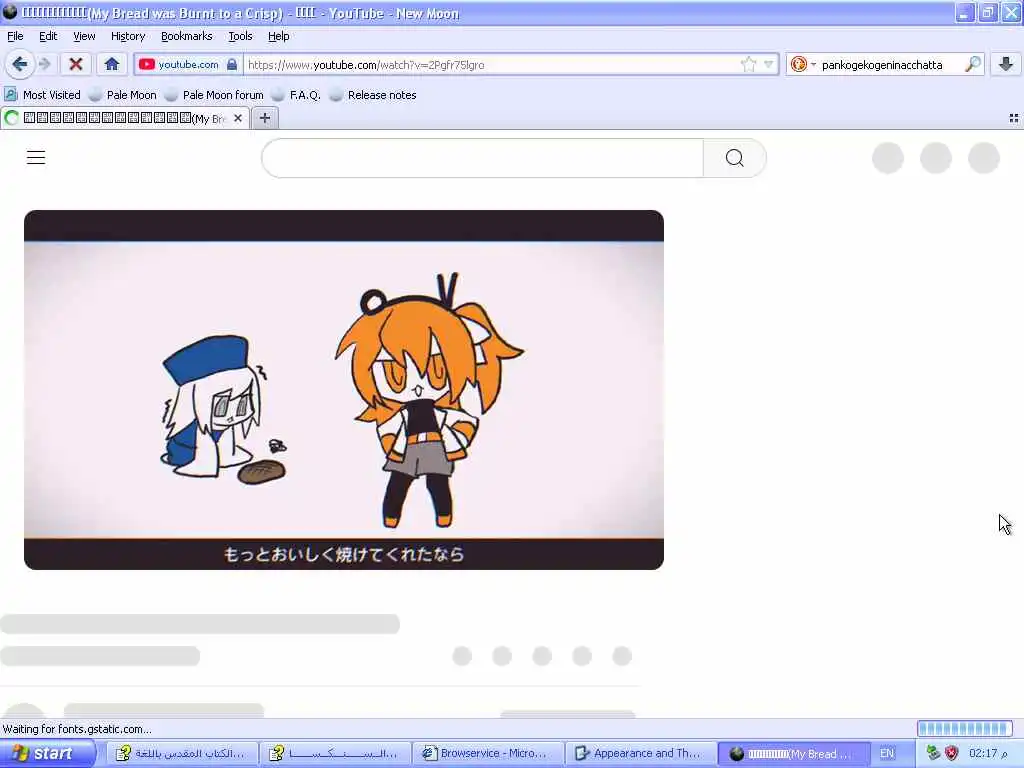
Task: Run search with the magnifier icon
Action: tap(973, 64)
